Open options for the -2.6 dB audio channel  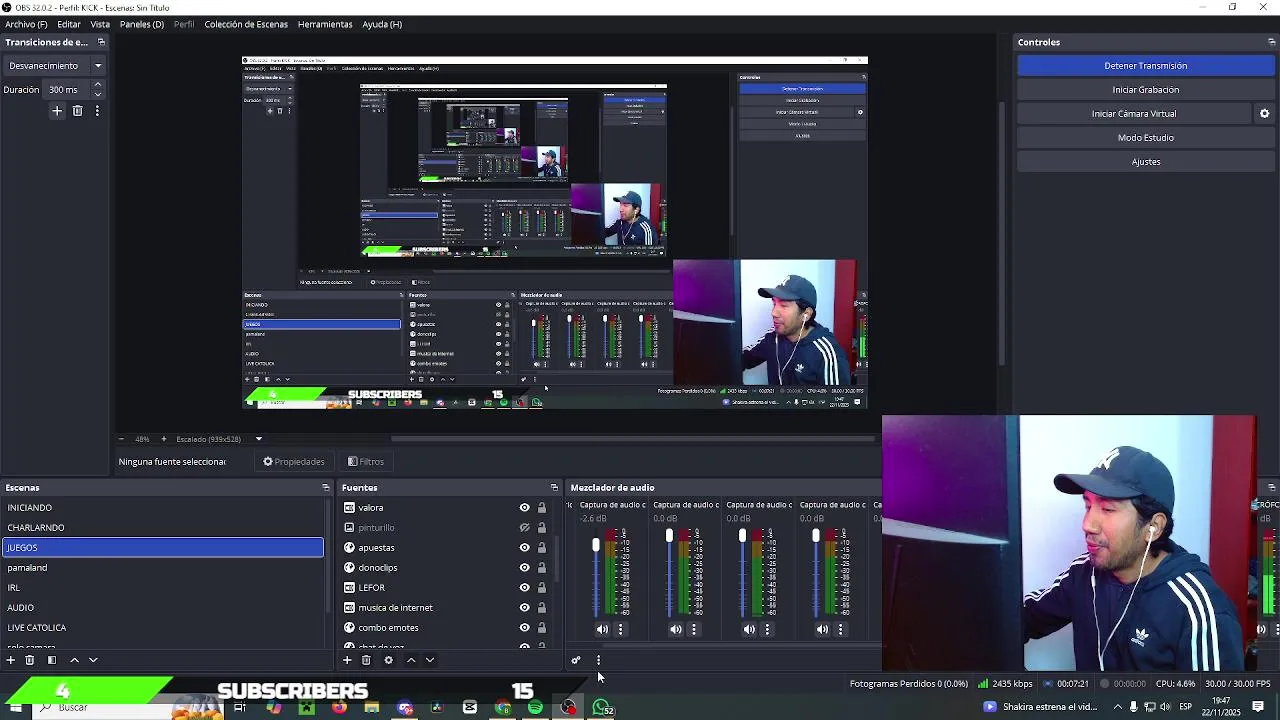[x=620, y=629]
